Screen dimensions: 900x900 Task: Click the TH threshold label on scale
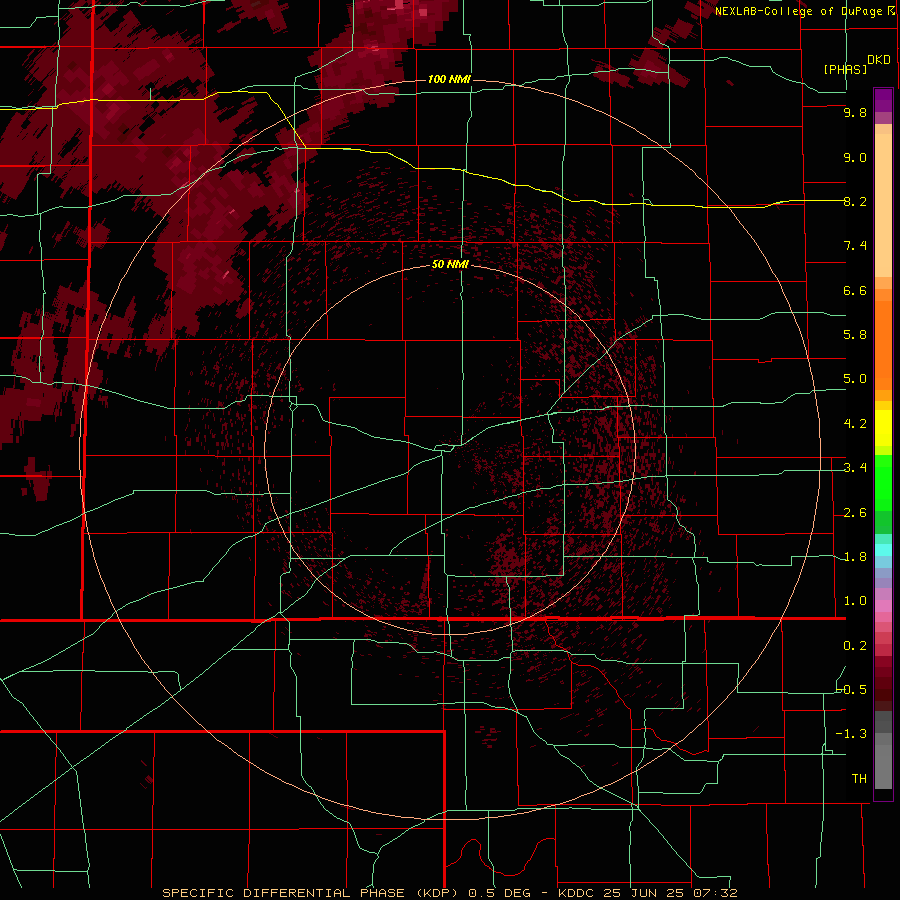(x=859, y=779)
